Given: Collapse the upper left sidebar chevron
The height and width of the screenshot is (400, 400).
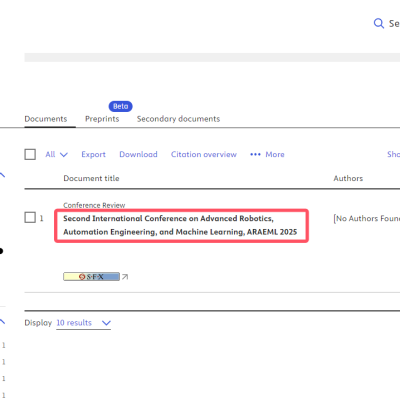Looking at the screenshot, I should tap(2, 175).
